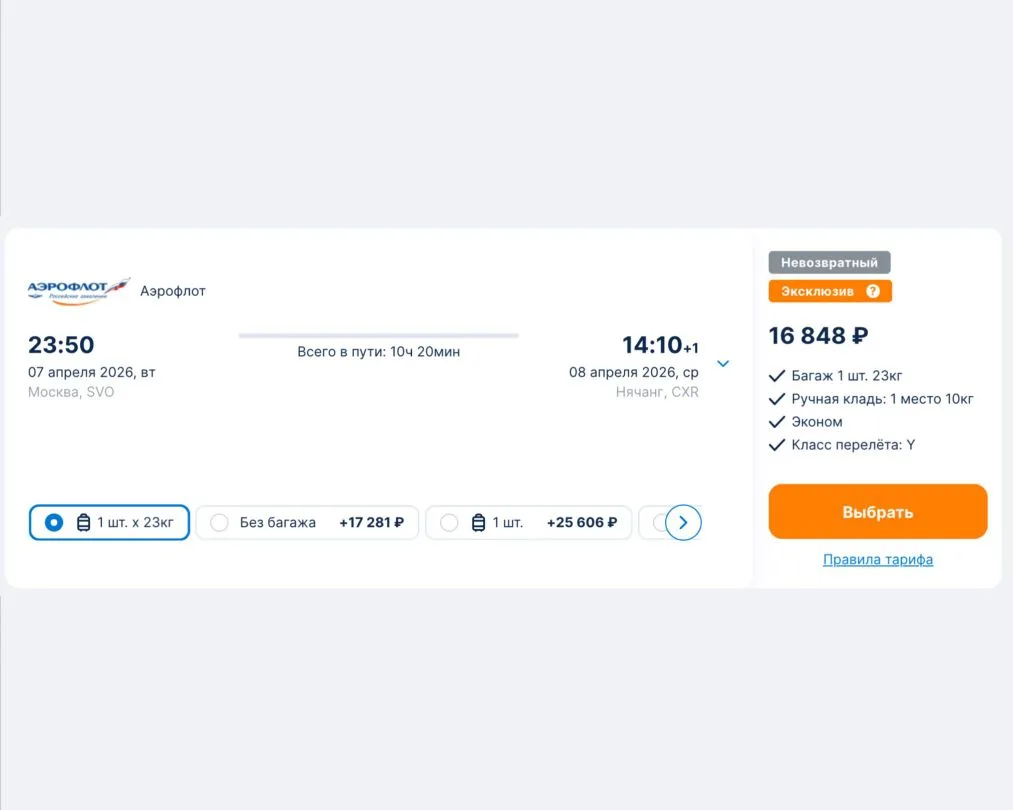1013x810 pixels.
Task: Click the luggage icon in the 23кг option
Action: coord(84,522)
